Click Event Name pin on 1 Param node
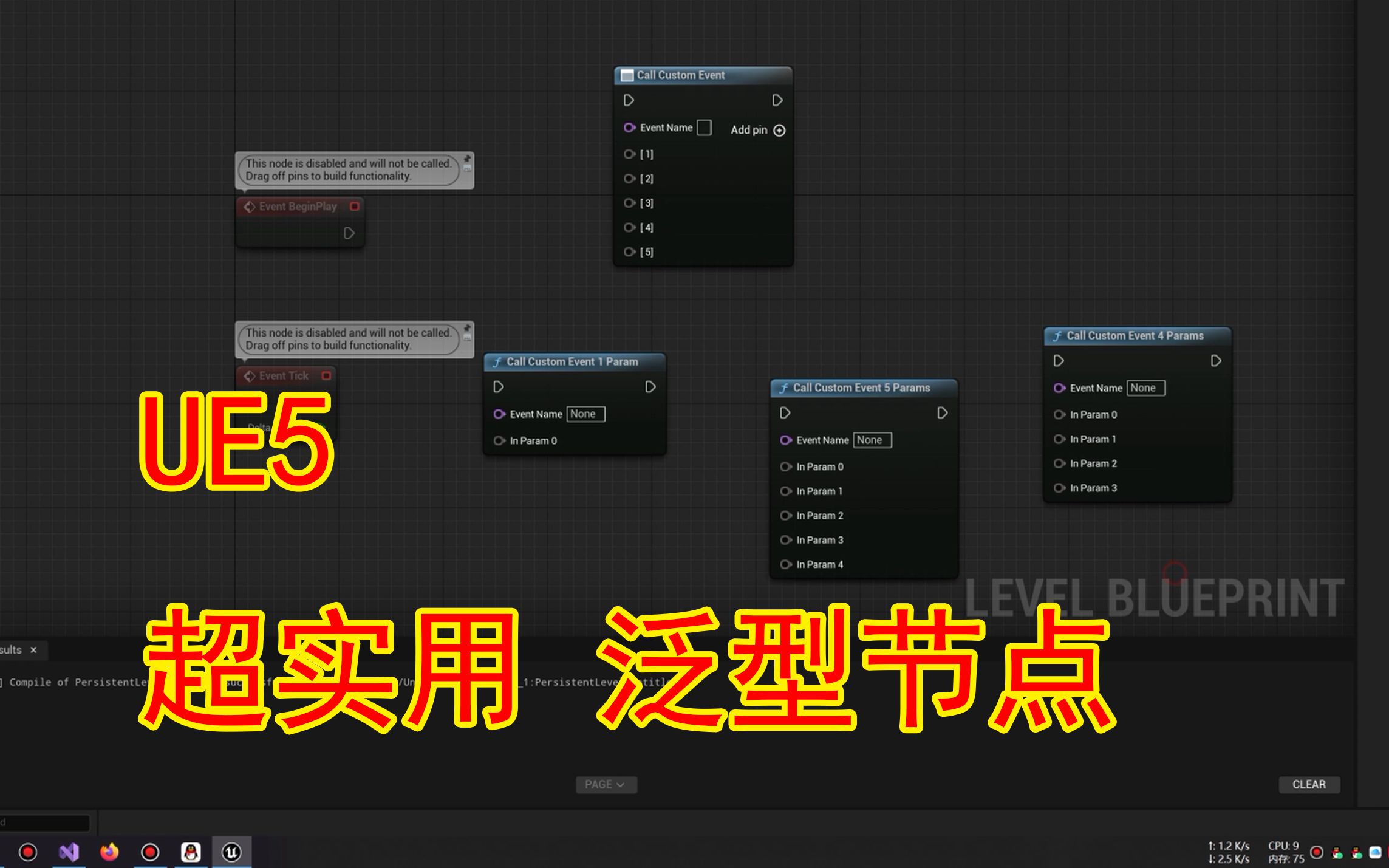The width and height of the screenshot is (1389, 868). pos(500,414)
